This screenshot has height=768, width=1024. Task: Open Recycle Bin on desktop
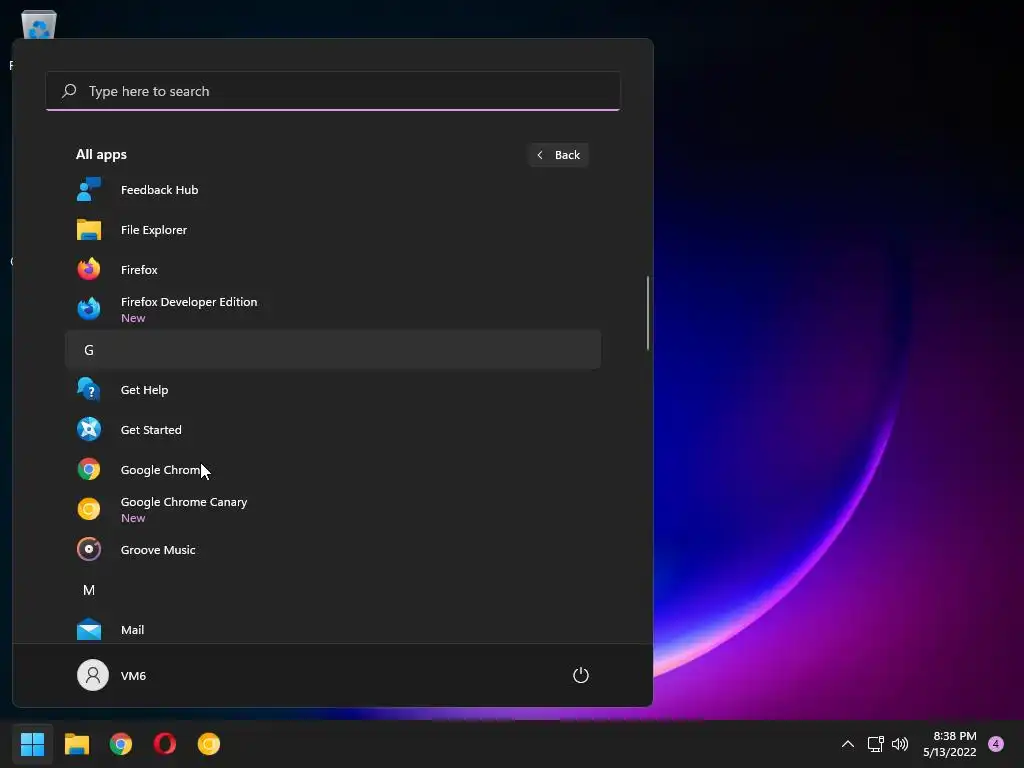coord(39,25)
